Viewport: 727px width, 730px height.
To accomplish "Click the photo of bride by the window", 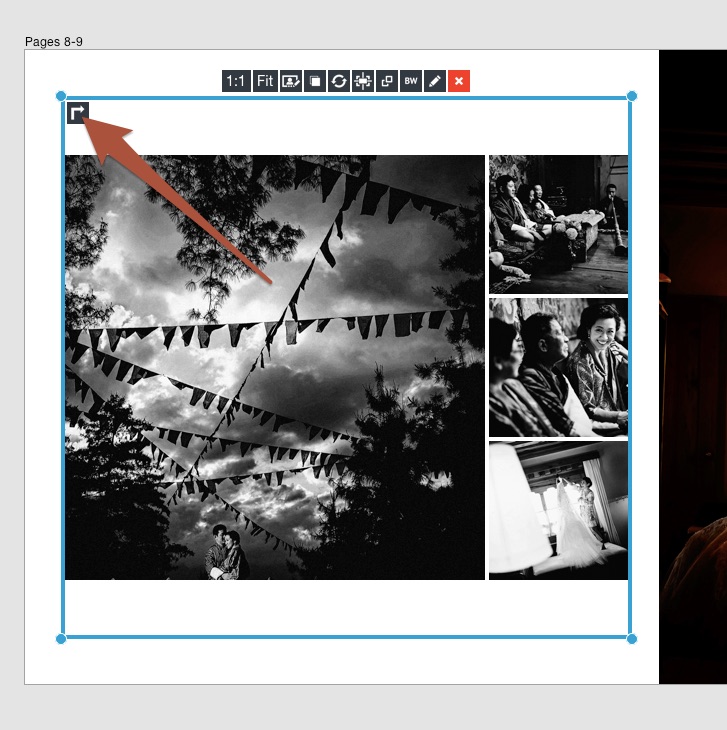I will click(558, 511).
